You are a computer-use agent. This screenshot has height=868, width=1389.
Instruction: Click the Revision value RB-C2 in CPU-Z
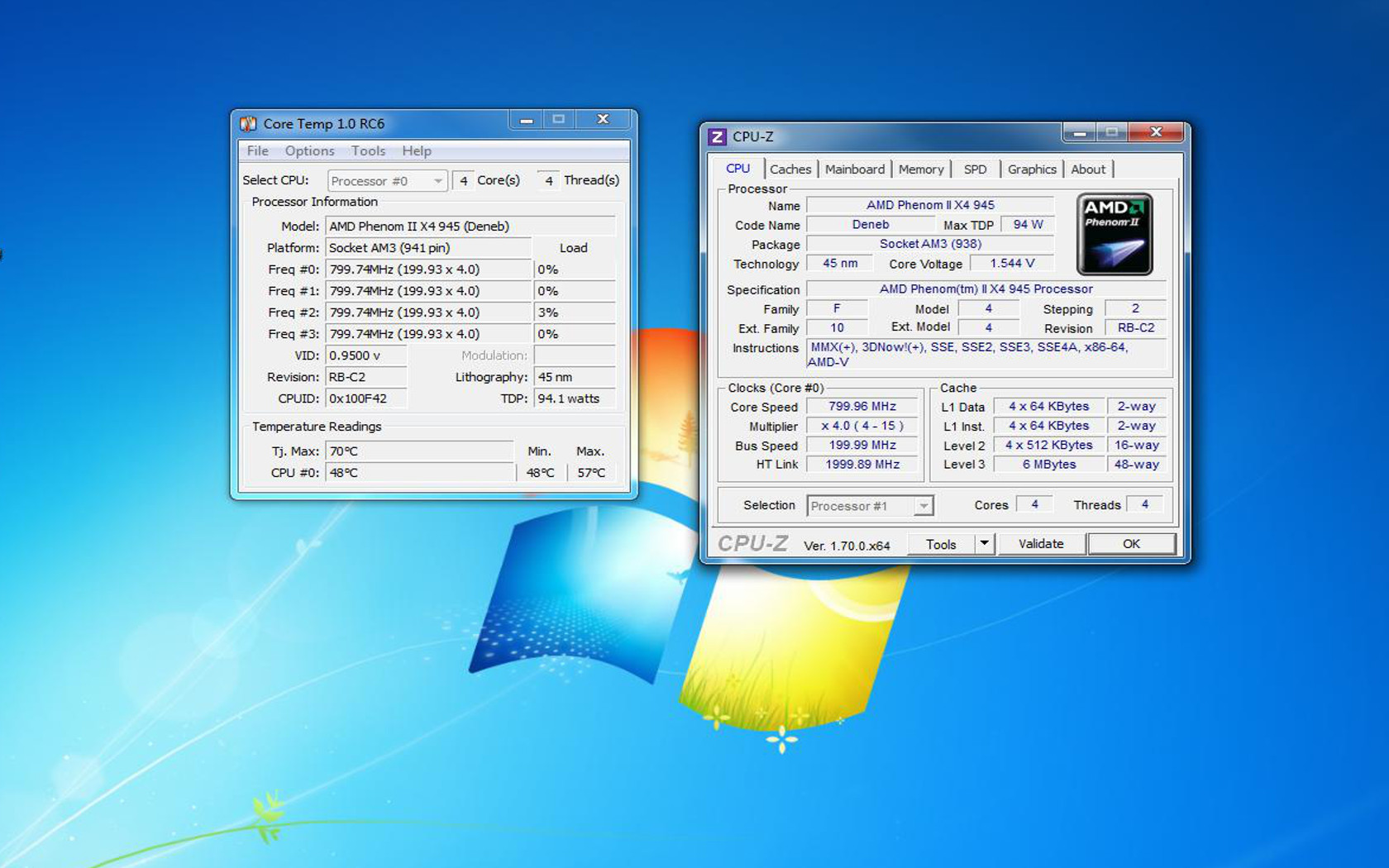[x=1136, y=328]
